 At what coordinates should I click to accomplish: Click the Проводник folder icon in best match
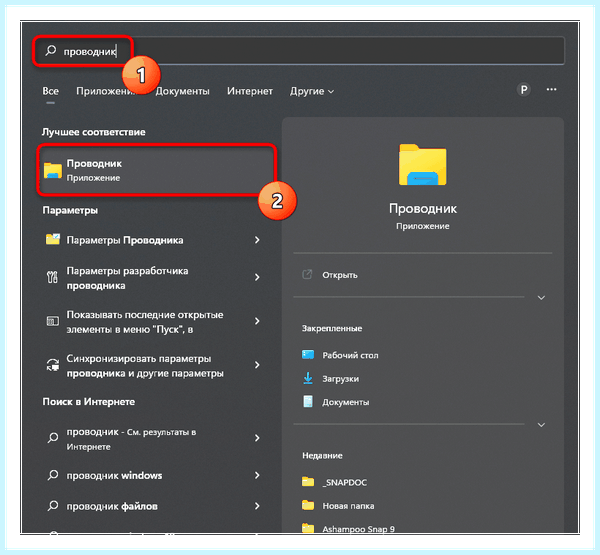coord(53,170)
